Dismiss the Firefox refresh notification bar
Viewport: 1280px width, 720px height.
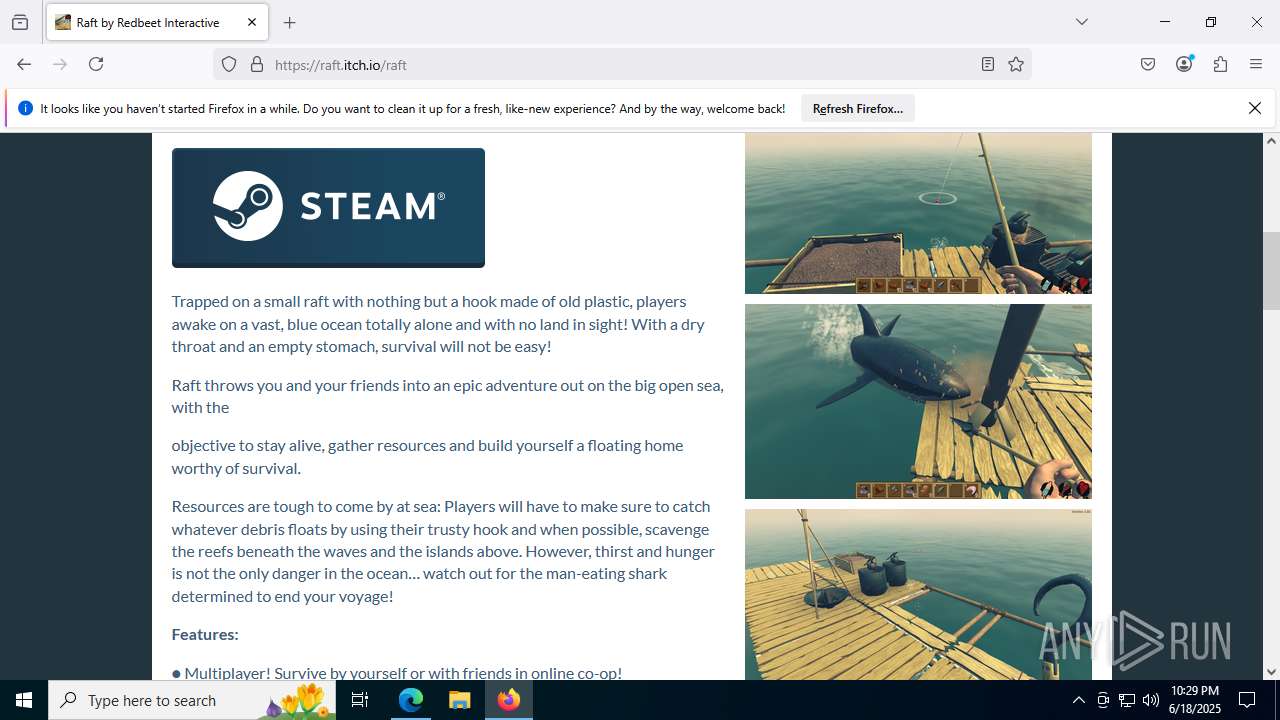(x=1255, y=108)
